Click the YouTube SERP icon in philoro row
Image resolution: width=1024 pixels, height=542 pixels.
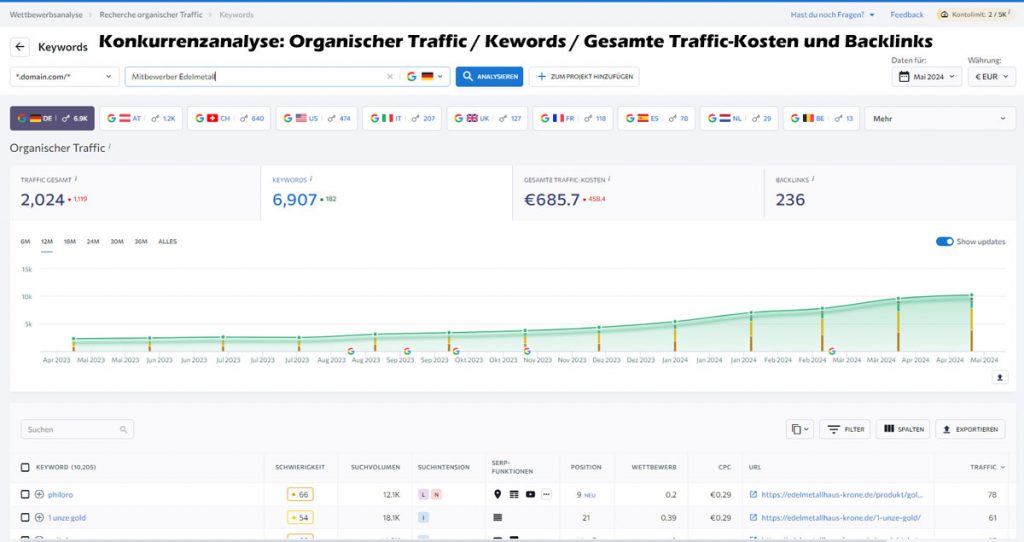(x=530, y=494)
